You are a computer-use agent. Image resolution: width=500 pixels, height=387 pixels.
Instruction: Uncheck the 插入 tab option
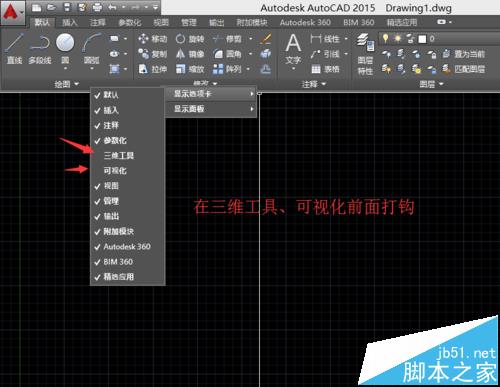coord(128,110)
